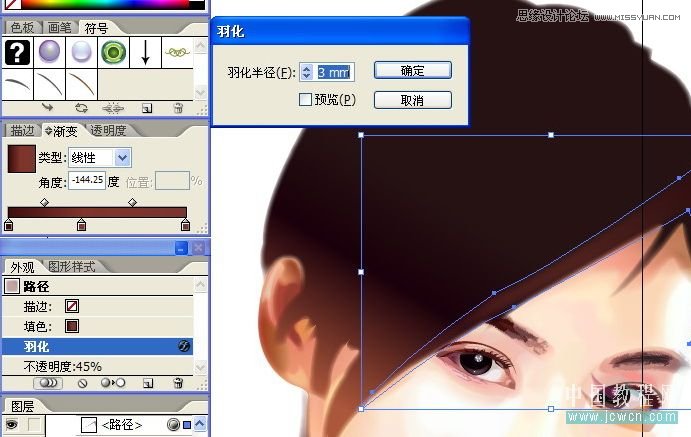Viewport: 691px width, 437px height.
Task: Select the 羽化 effect row
Action: 98,346
